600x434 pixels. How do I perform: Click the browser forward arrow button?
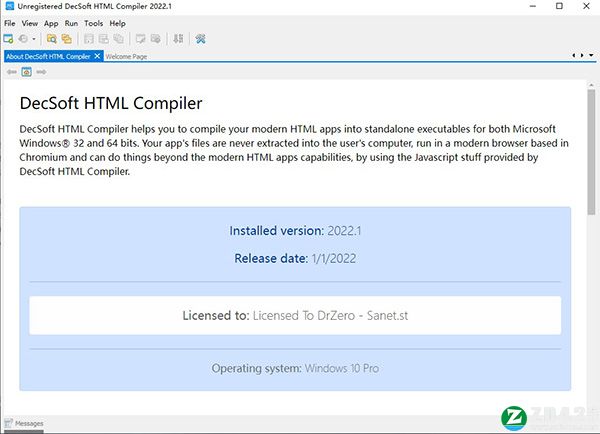(41, 72)
